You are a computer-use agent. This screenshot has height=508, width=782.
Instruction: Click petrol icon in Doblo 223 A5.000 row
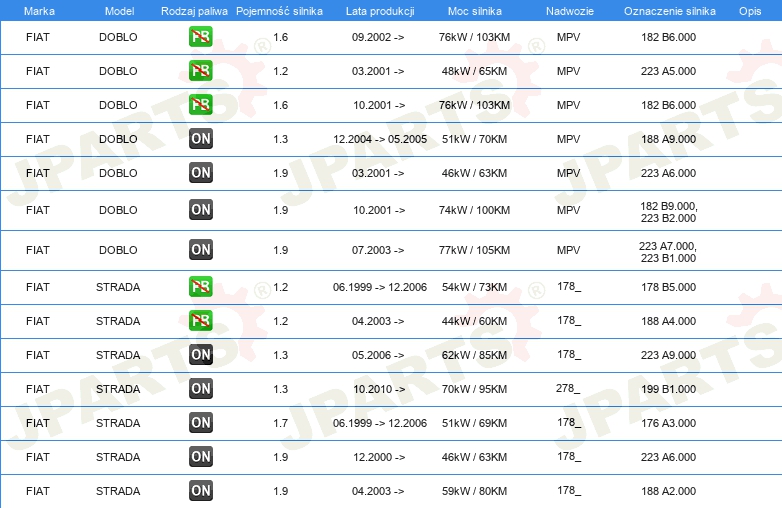point(200,71)
